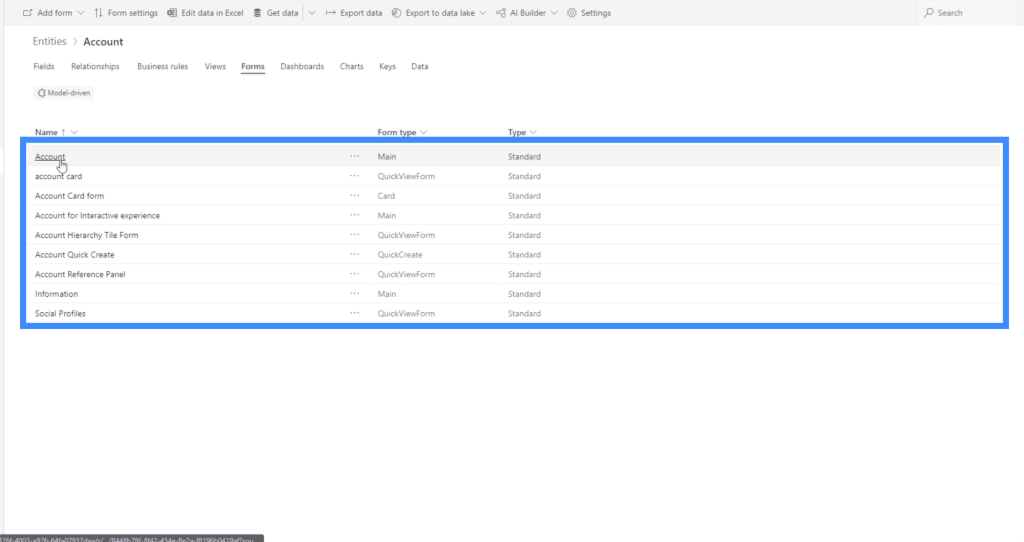This screenshot has width=1024, height=542.
Task: Switch to the Data tab
Action: 420,67
